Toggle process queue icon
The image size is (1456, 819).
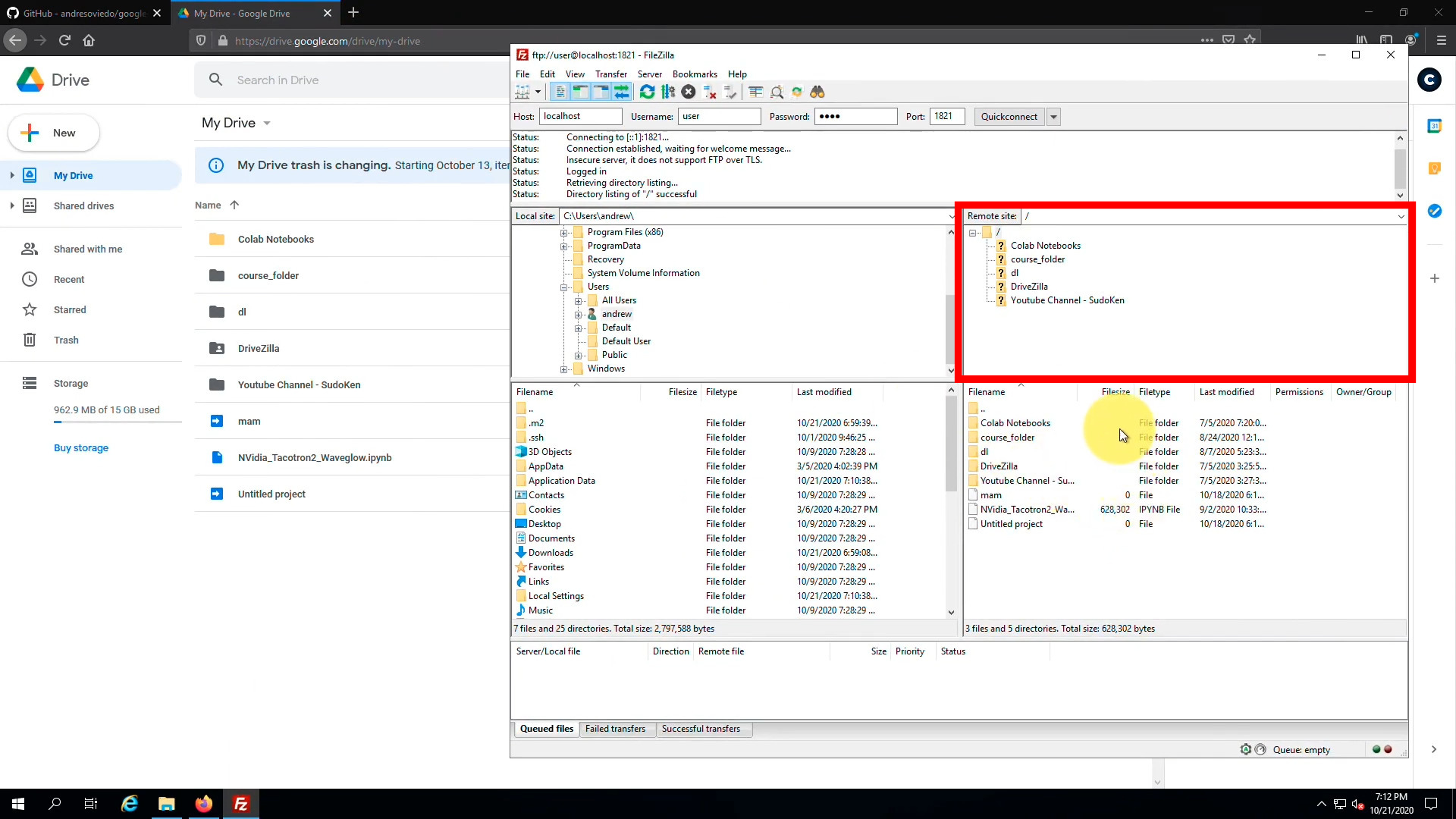click(668, 92)
